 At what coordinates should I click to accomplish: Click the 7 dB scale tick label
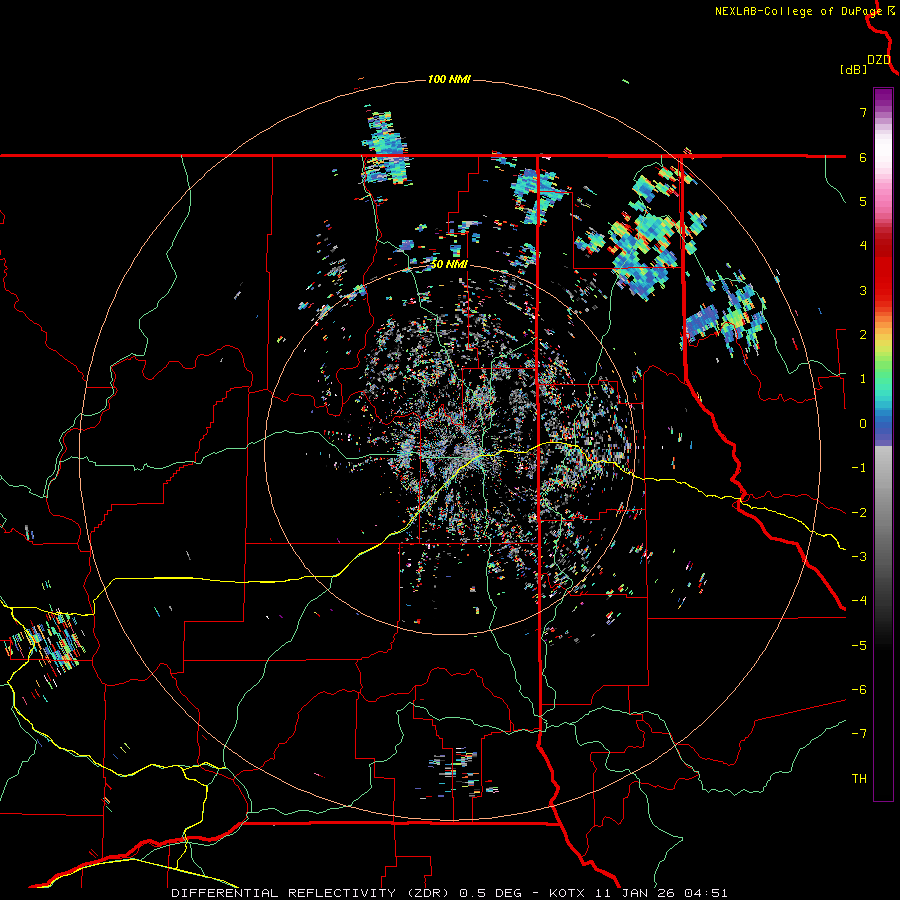863,112
